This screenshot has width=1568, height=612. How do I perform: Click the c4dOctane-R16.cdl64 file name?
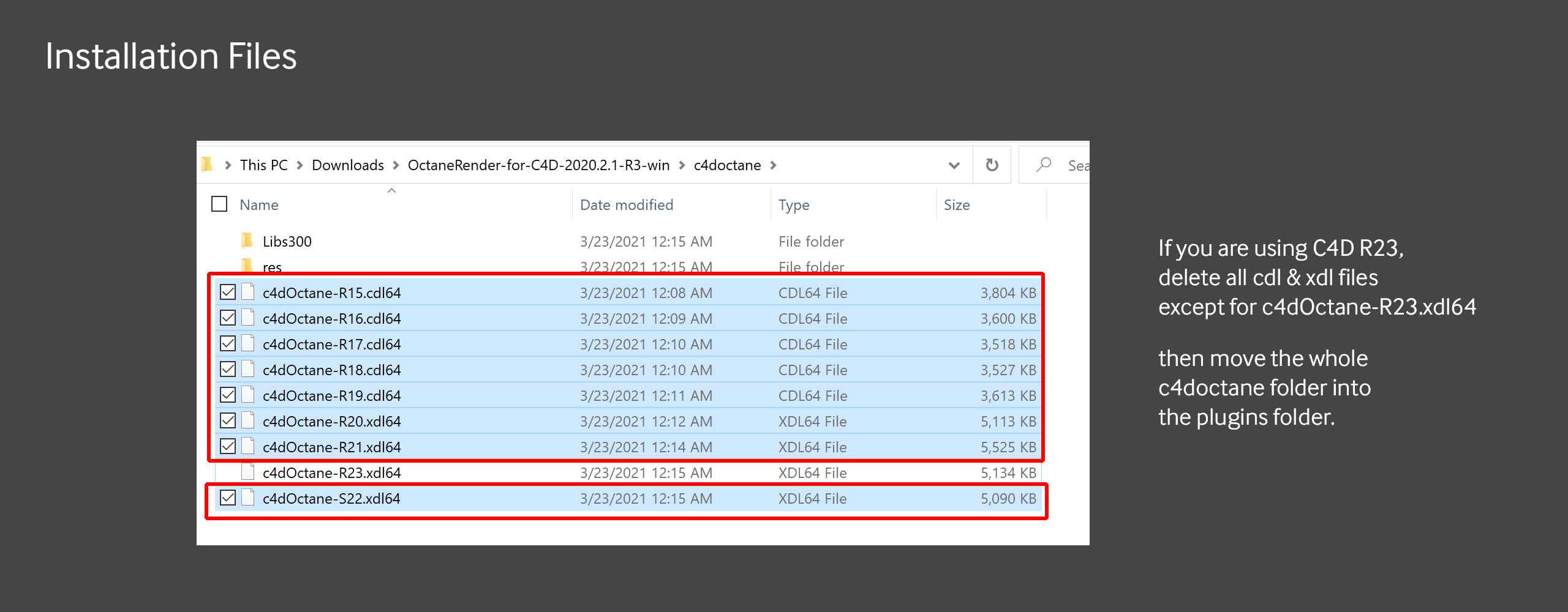pyautogui.click(x=332, y=319)
